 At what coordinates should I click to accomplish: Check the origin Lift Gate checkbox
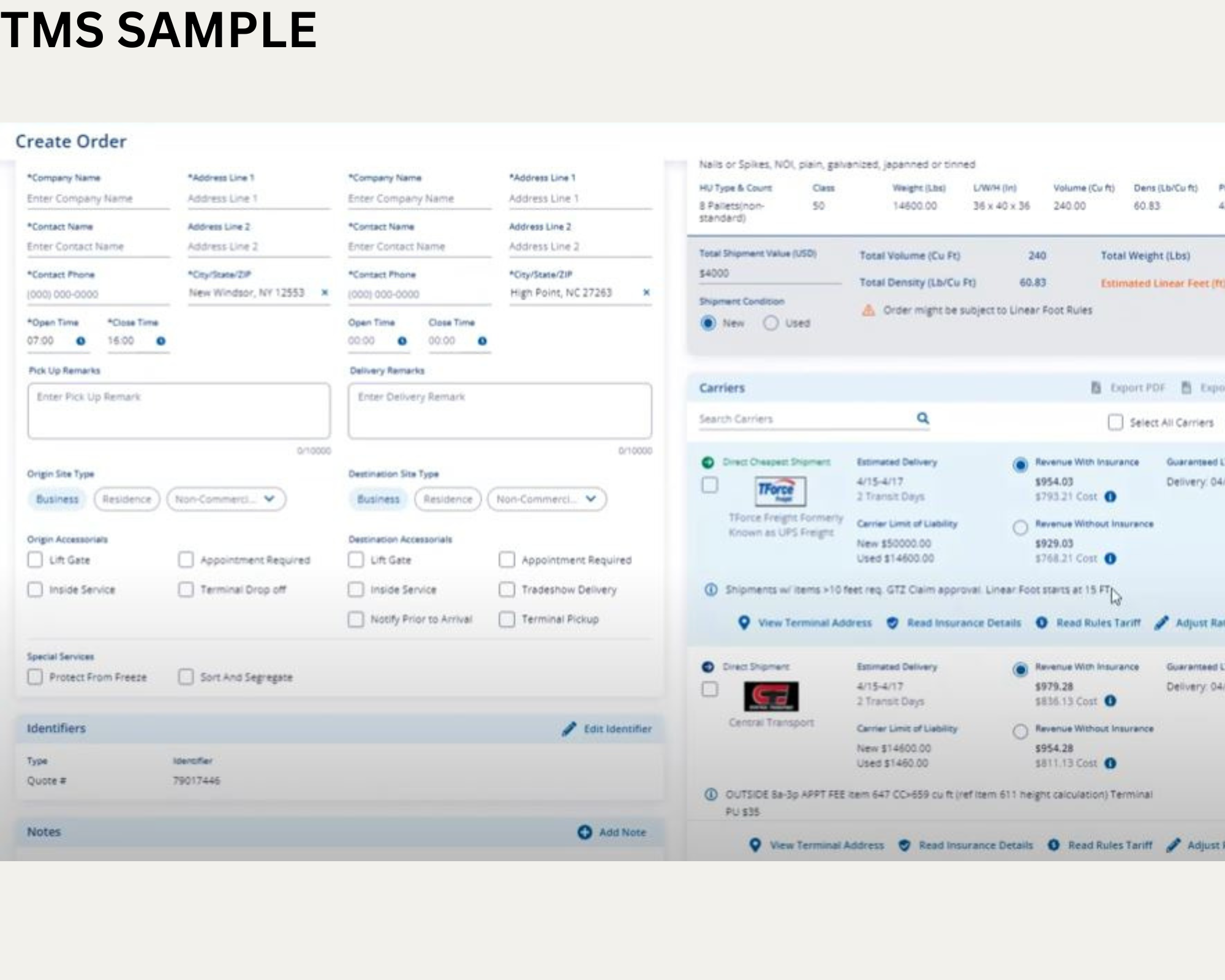36,560
